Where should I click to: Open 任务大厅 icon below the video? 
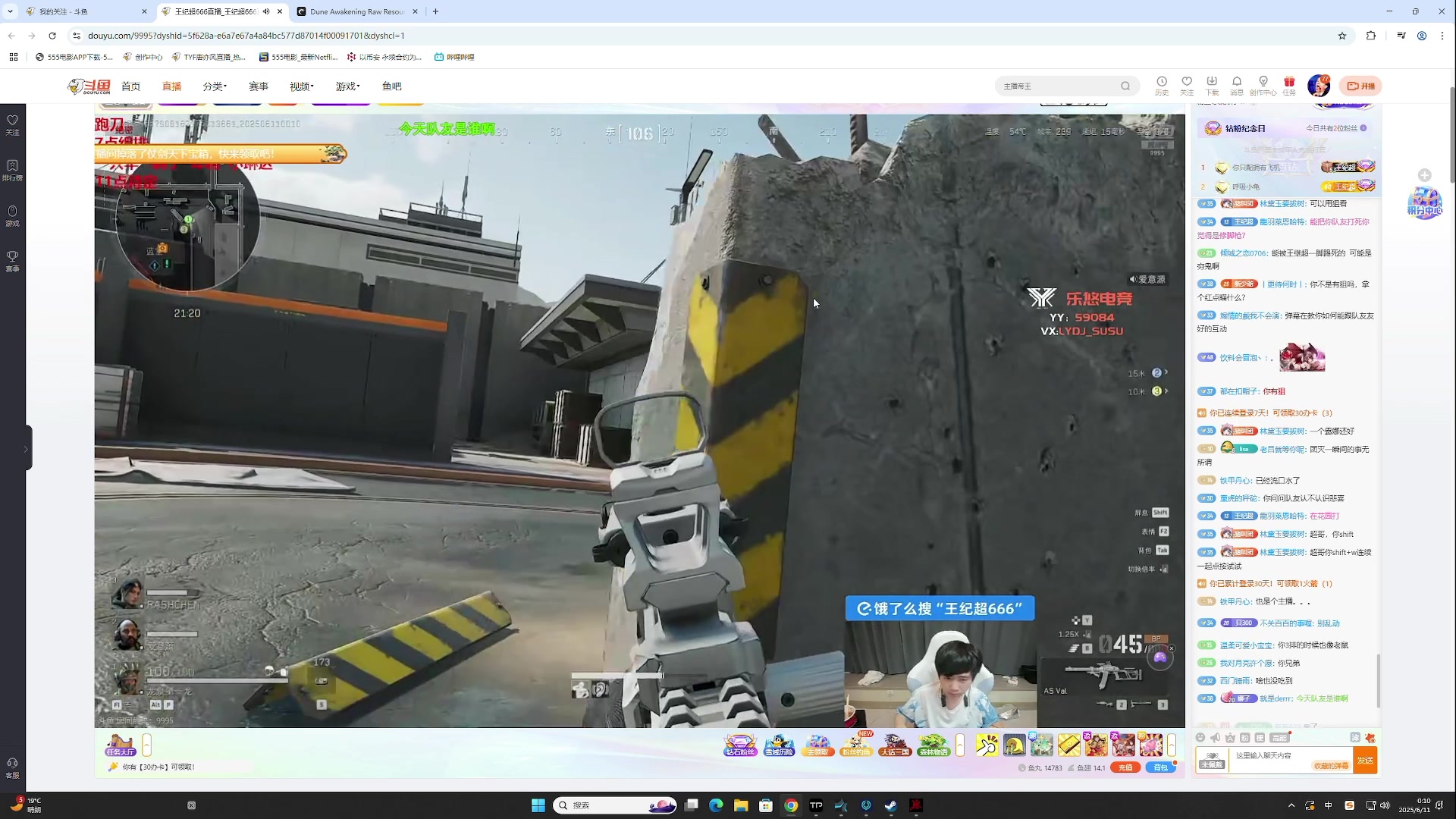pos(121,745)
